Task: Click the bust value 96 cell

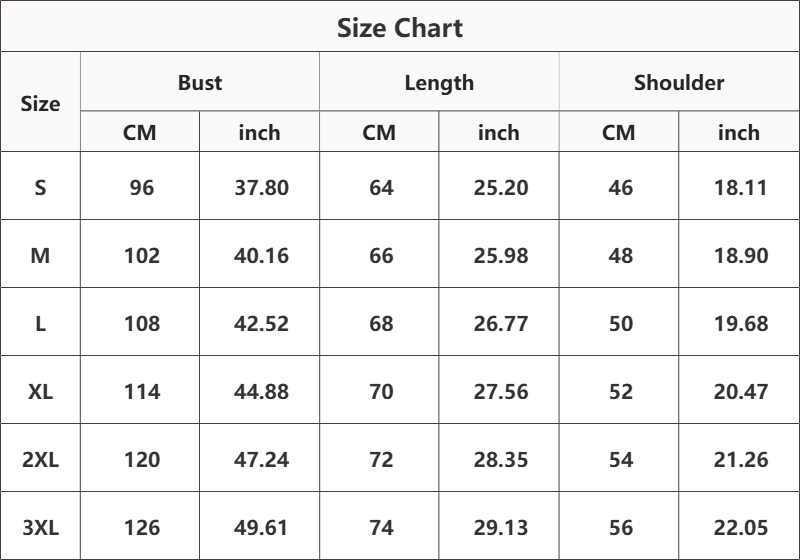Action: point(140,186)
